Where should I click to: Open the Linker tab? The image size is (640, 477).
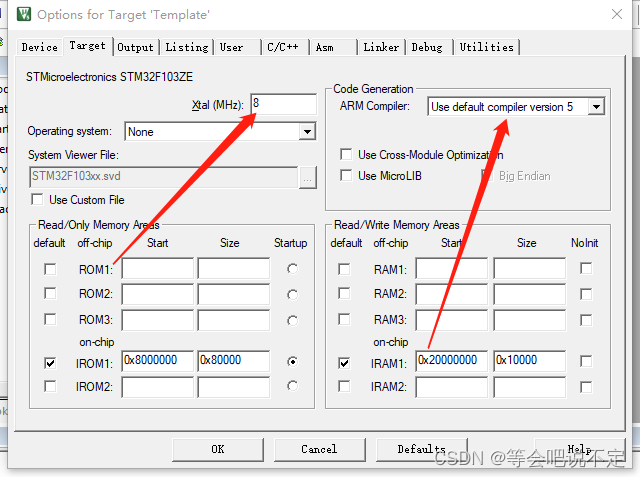click(381, 47)
